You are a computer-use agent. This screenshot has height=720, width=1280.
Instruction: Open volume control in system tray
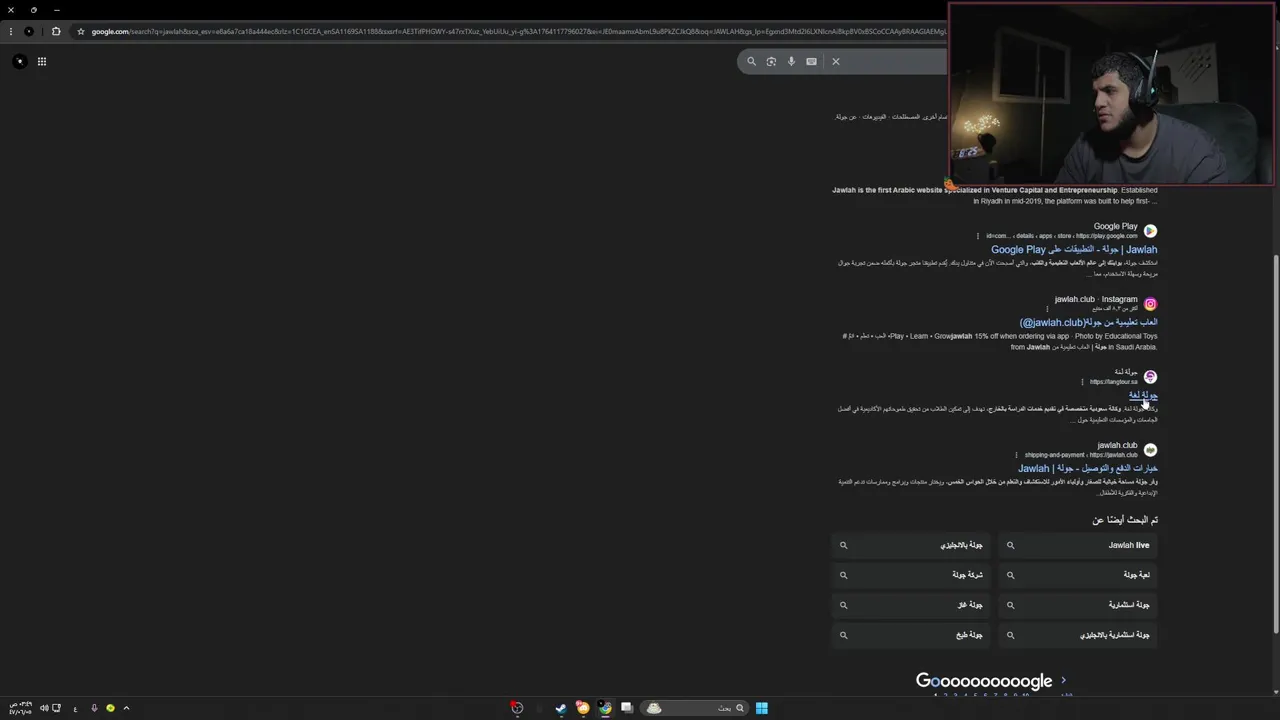tap(43, 708)
